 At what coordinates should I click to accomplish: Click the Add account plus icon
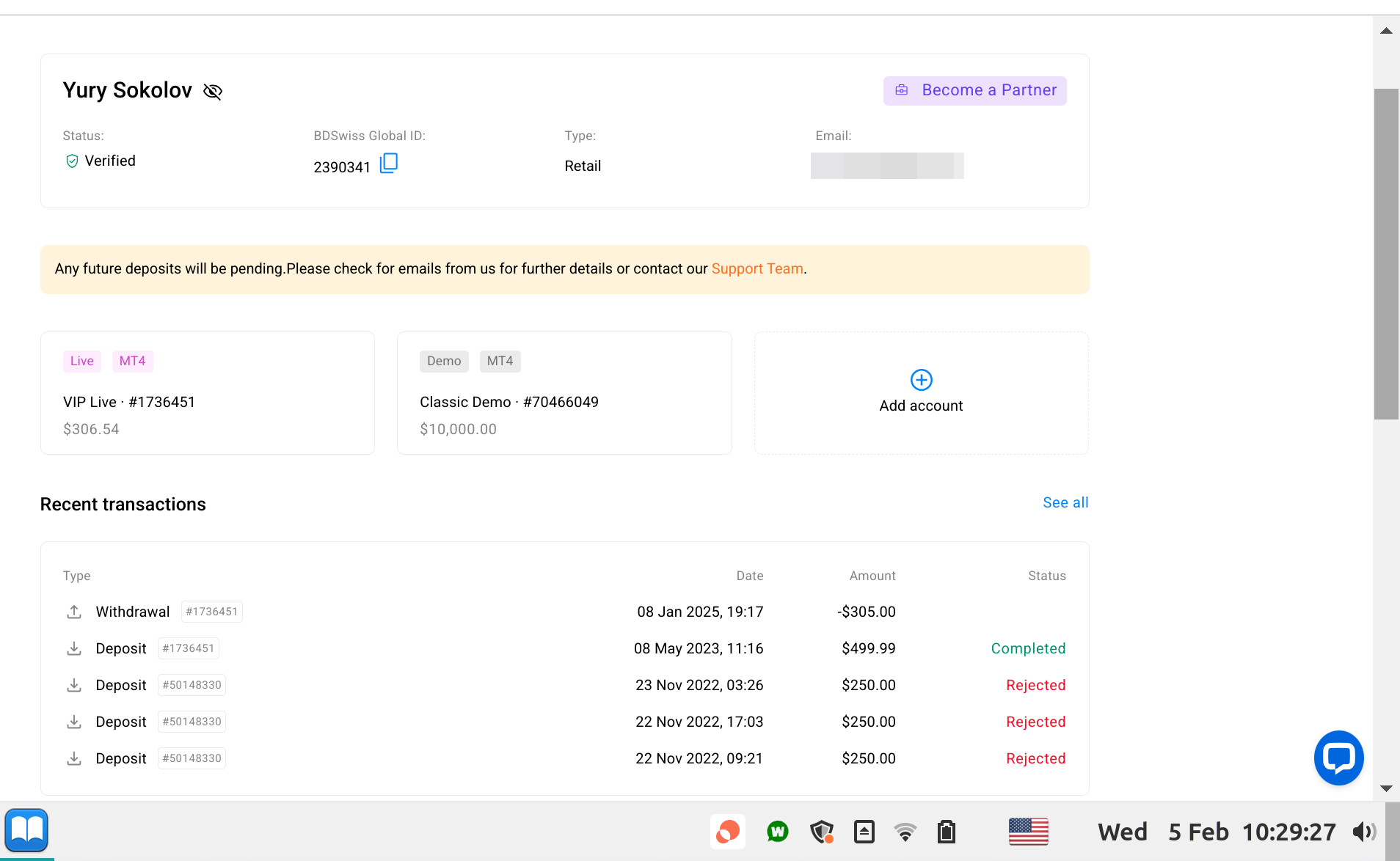[x=921, y=380]
